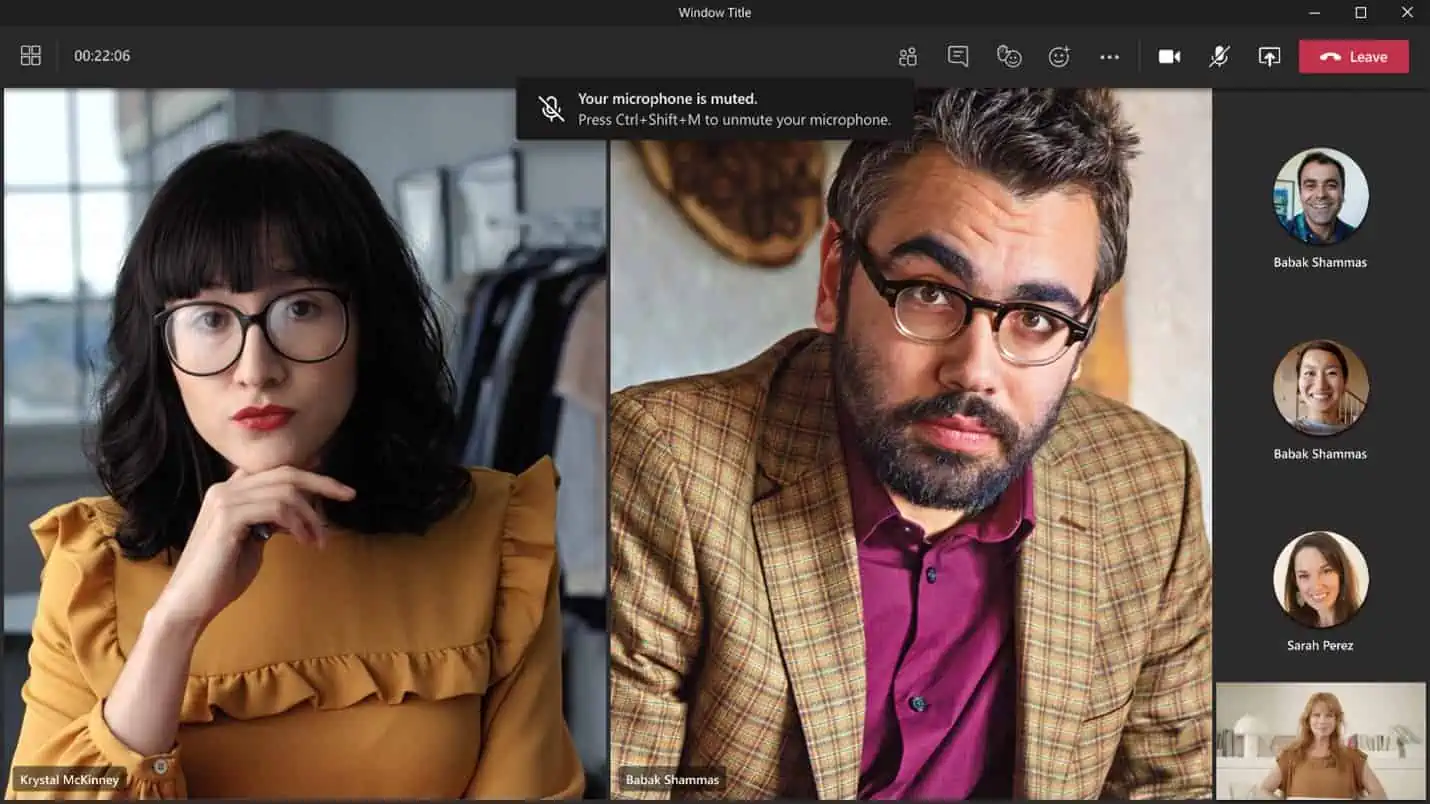1430x804 pixels.
Task: Click the meeting timer 00:22:06
Action: coord(102,56)
